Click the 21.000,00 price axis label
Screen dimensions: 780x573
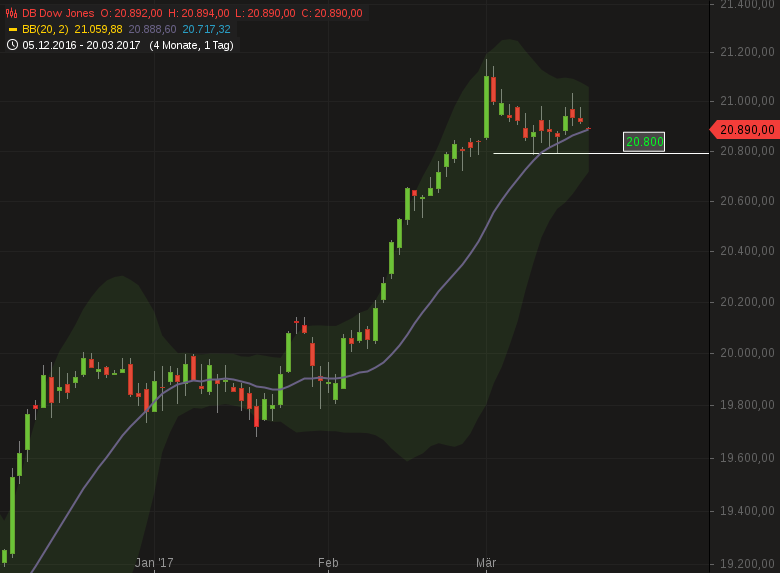(747, 101)
